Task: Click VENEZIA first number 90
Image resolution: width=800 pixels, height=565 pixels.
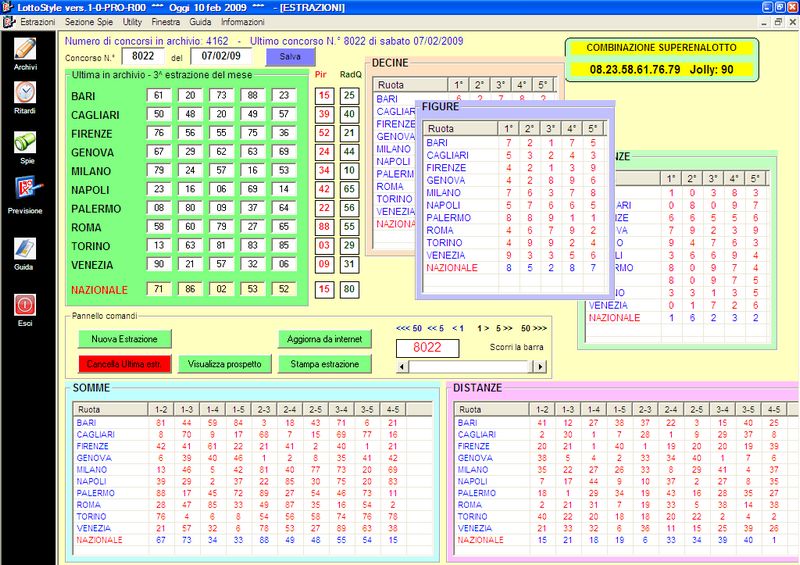Action: pos(159,264)
